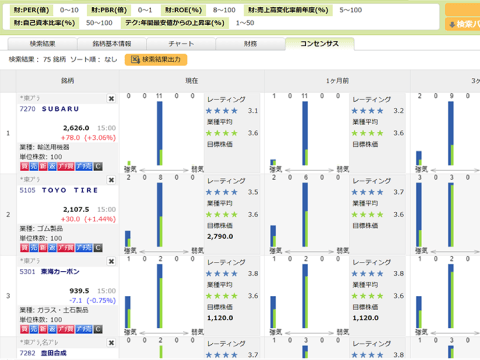Open the 7270 SUBARU stock link
The width and height of the screenshot is (480, 360).
pyautogui.click(x=49, y=109)
